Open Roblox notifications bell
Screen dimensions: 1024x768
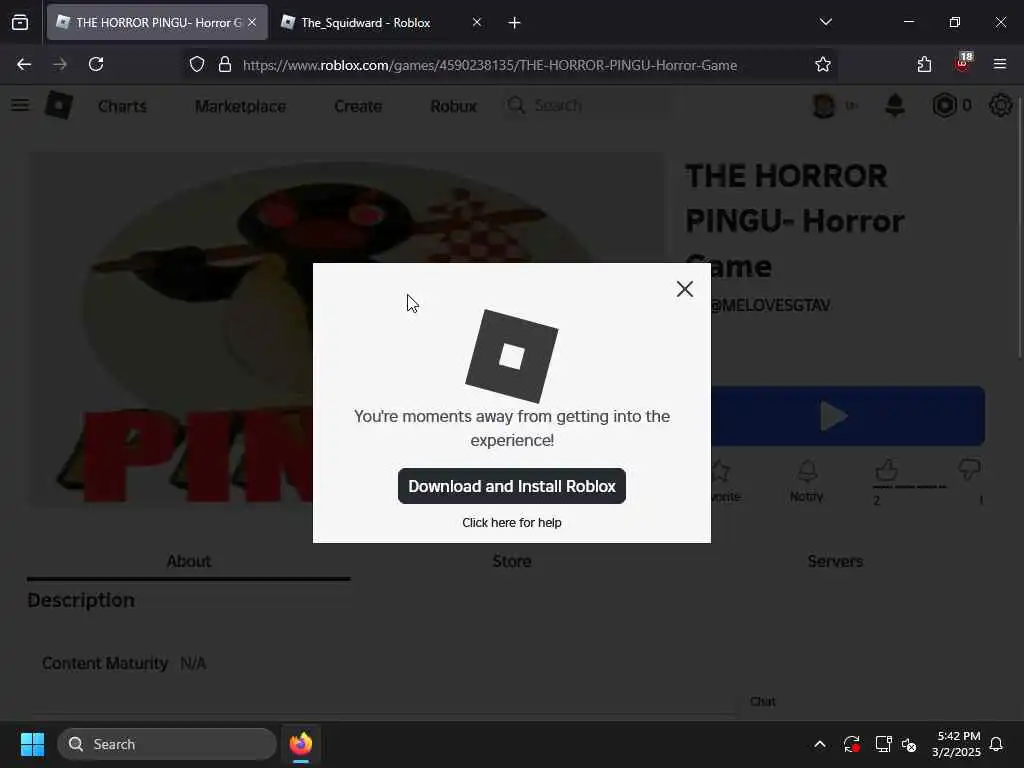point(895,105)
